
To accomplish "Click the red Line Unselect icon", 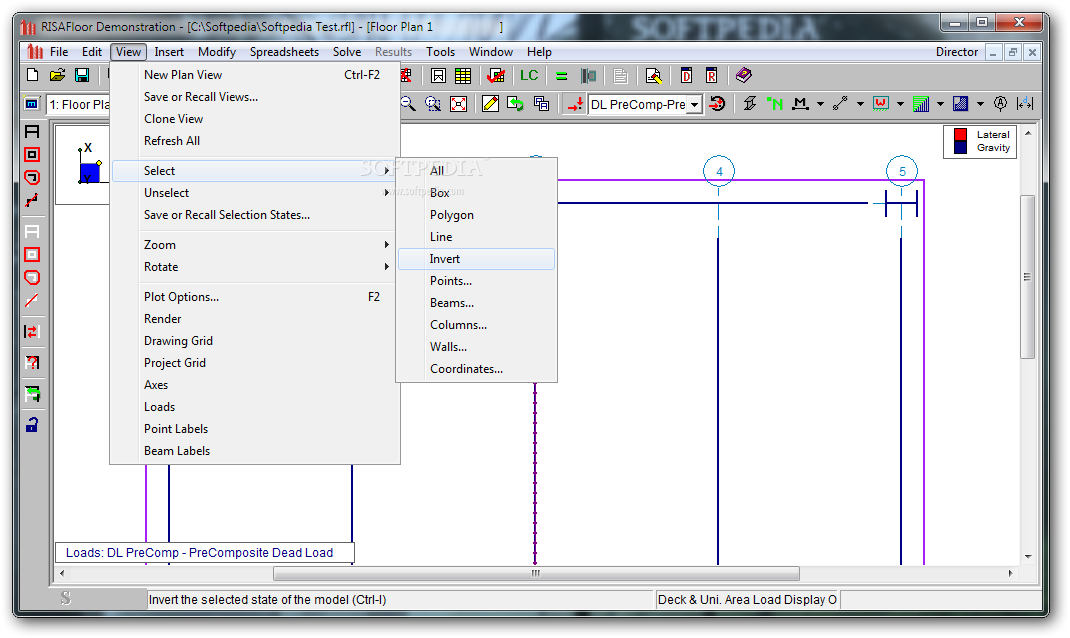I will coord(32,300).
